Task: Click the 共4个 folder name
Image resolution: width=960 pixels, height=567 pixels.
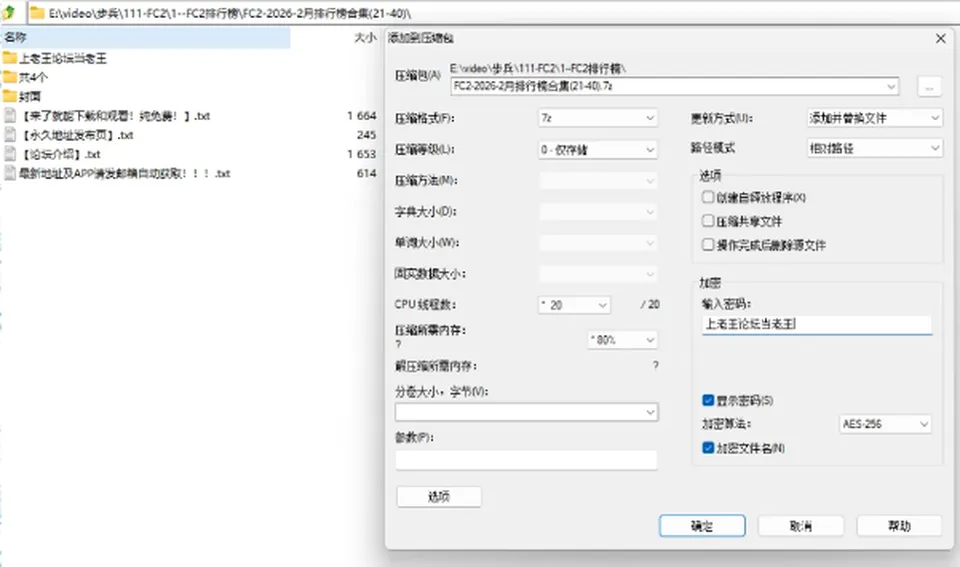Action: [x=33, y=77]
